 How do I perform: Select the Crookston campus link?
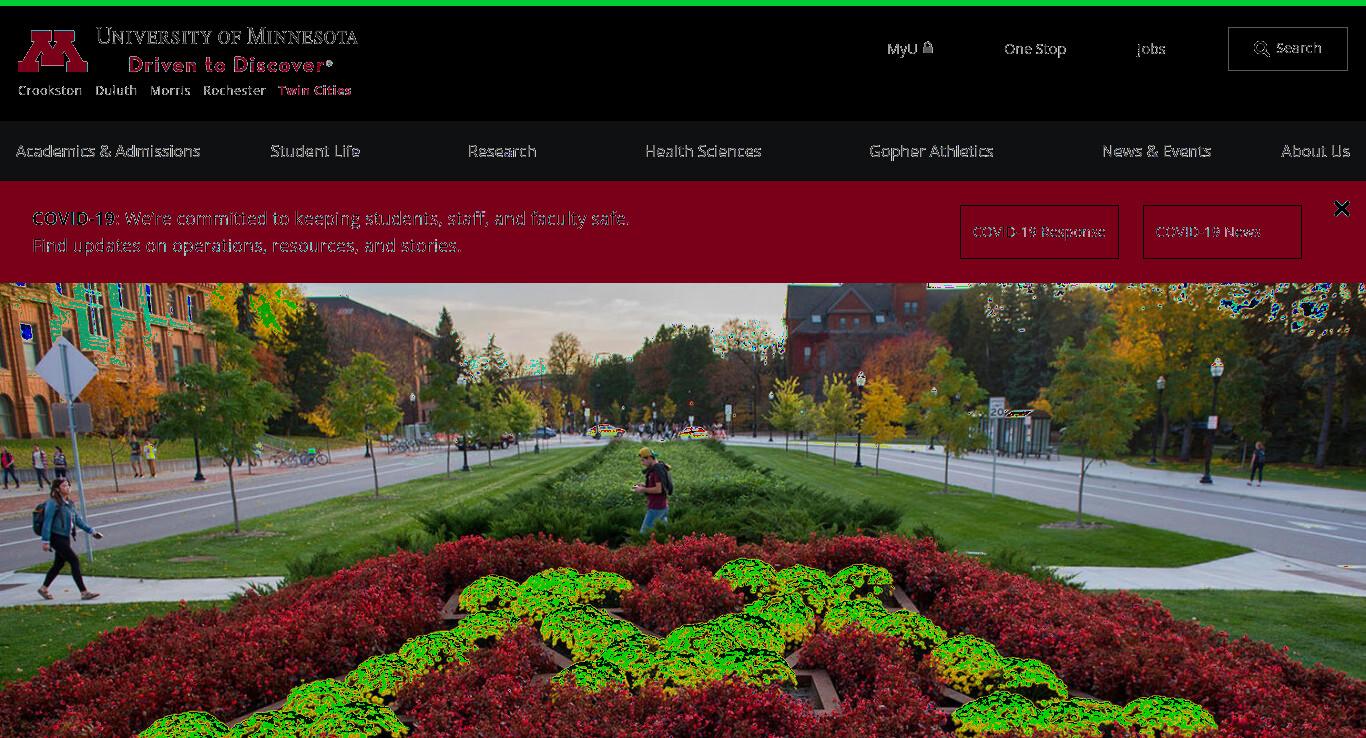pos(50,90)
